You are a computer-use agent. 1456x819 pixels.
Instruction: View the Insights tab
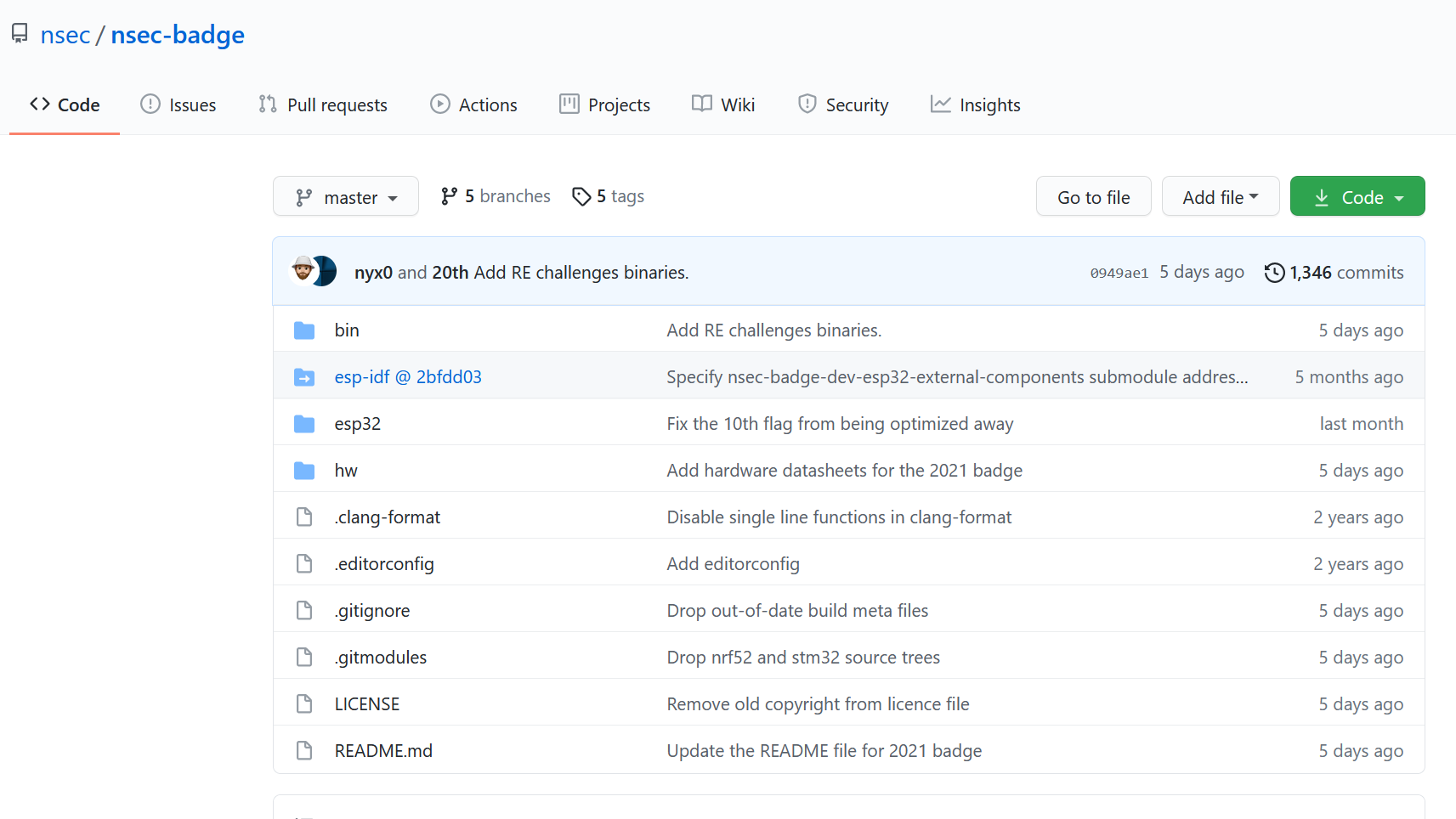tap(976, 104)
